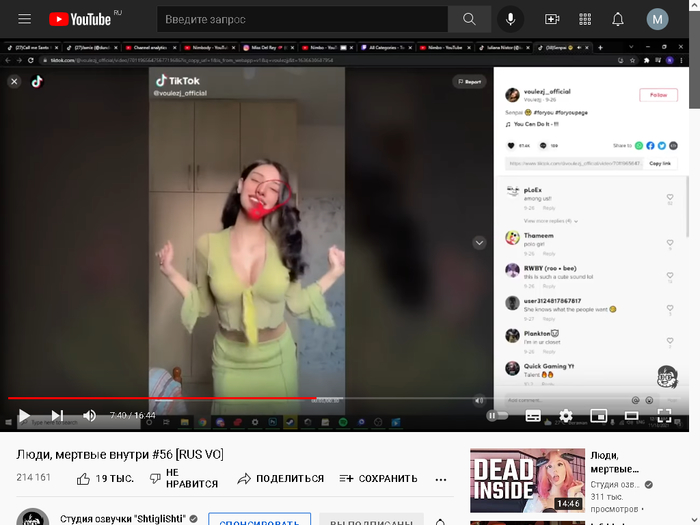This screenshot has width=700, height=525.
Task: Click the 'ВЫ ПОДПИСАНЫ' subscription button
Action: [371, 521]
